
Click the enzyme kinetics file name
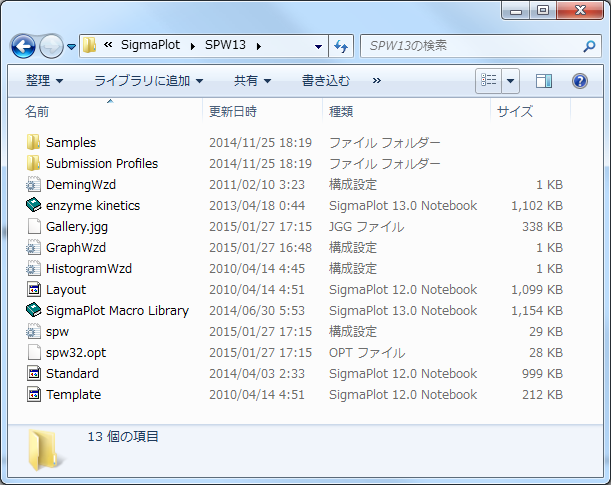tap(93, 206)
